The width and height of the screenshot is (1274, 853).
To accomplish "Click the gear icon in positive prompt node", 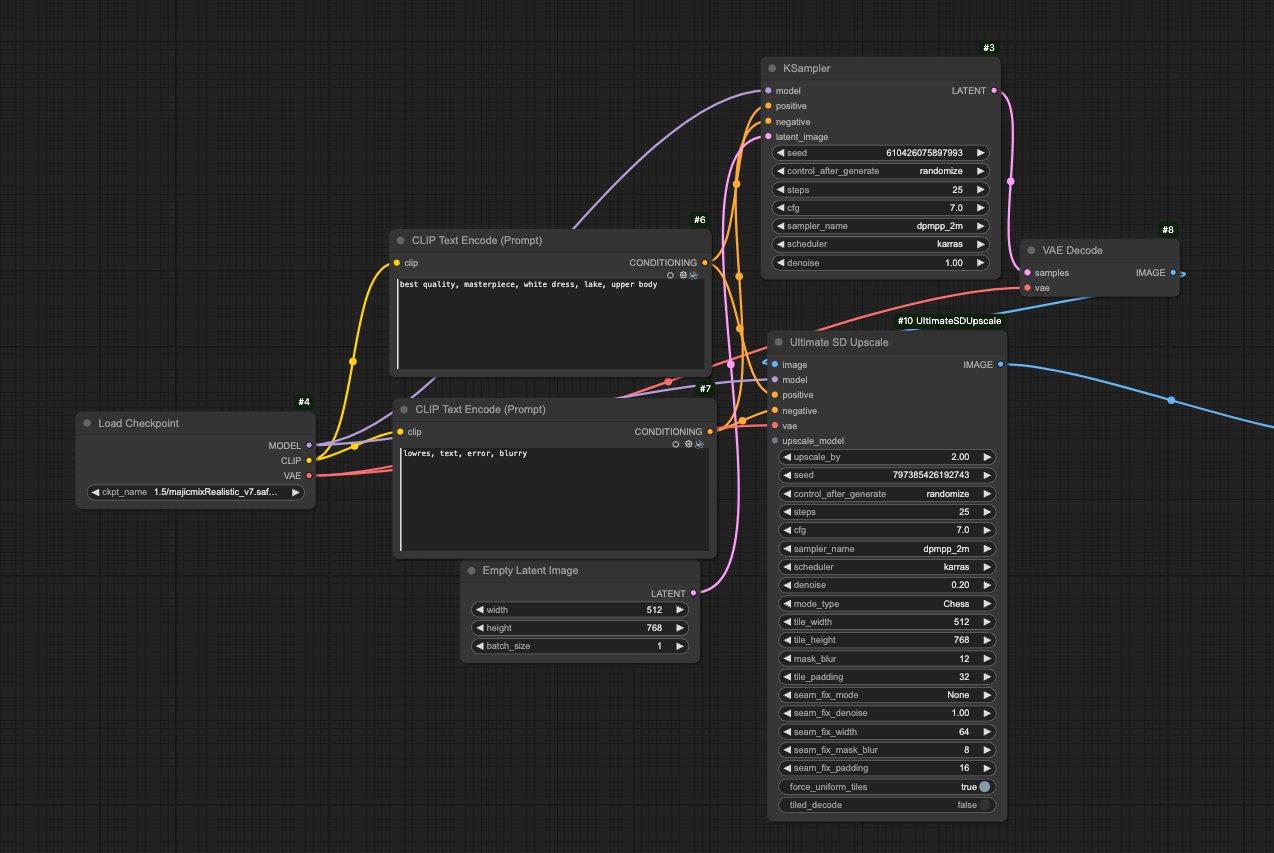I will (684, 275).
